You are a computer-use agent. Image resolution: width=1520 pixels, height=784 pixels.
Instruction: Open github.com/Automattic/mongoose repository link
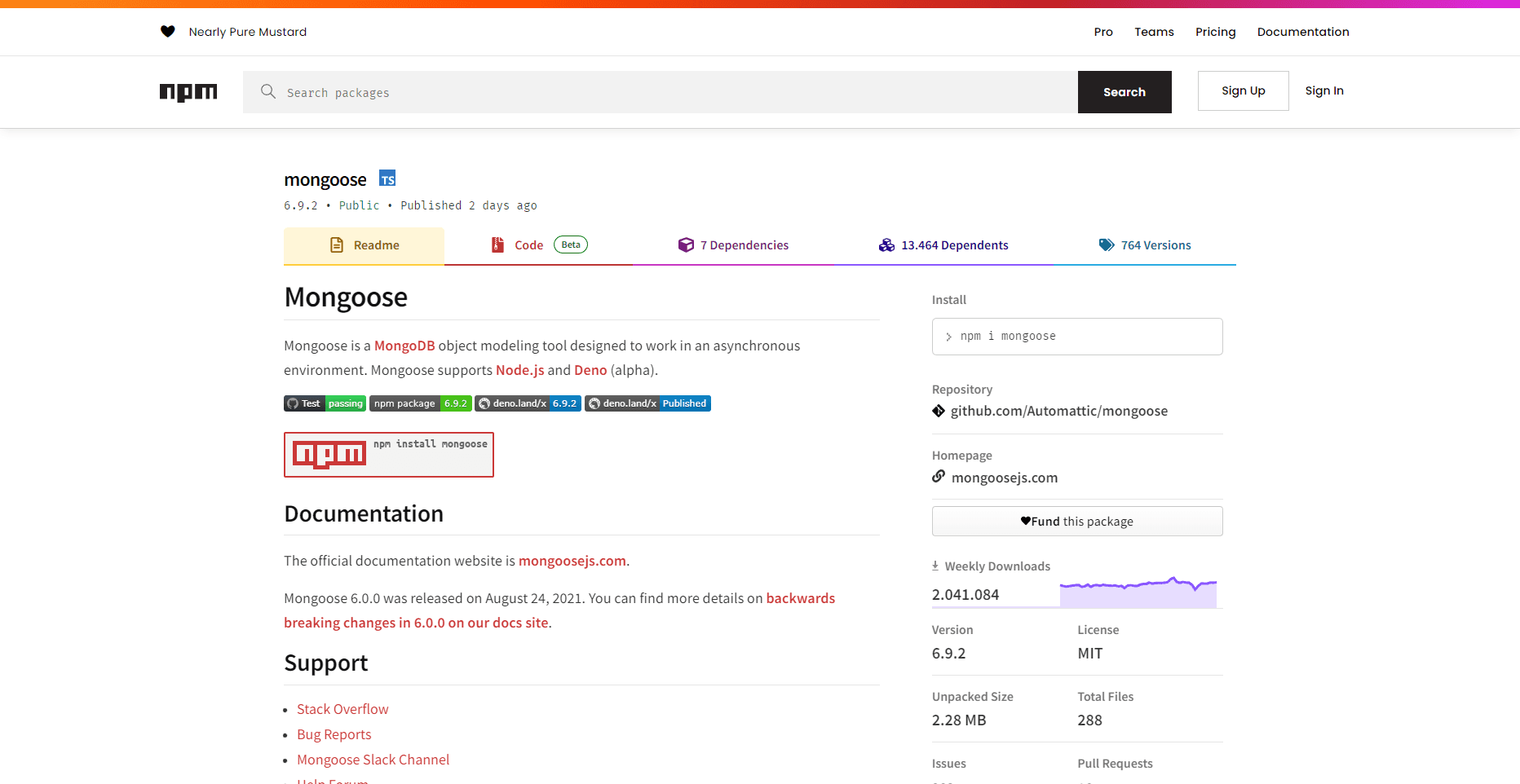coord(1058,411)
